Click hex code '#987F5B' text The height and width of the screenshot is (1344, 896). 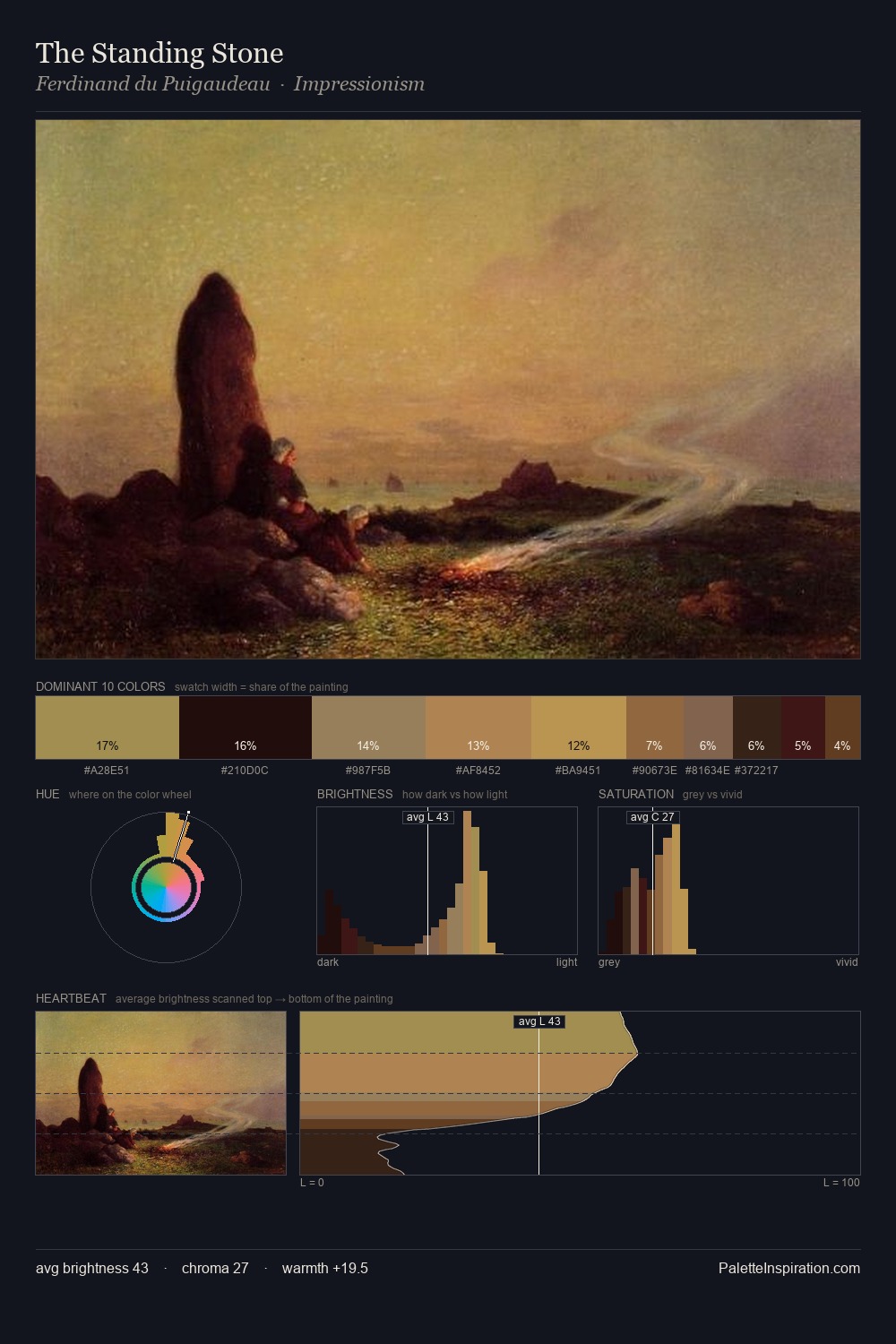[x=368, y=771]
